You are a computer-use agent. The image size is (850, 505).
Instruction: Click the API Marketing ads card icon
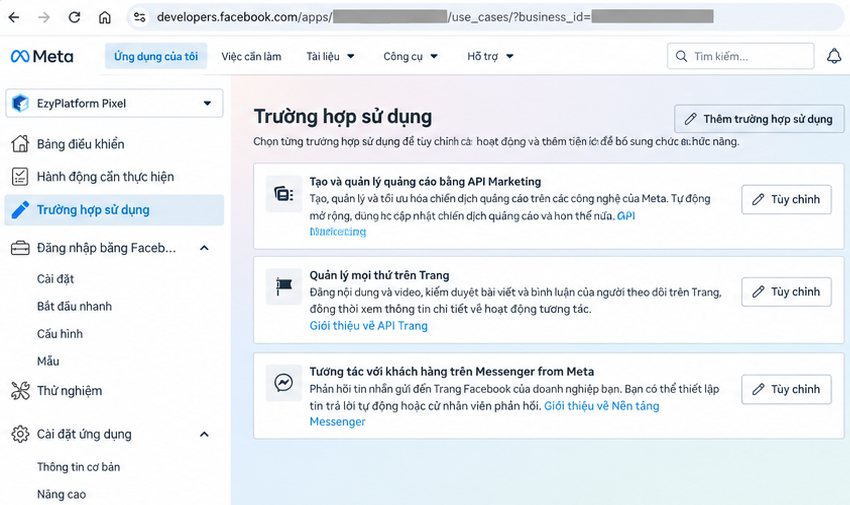[x=284, y=194]
